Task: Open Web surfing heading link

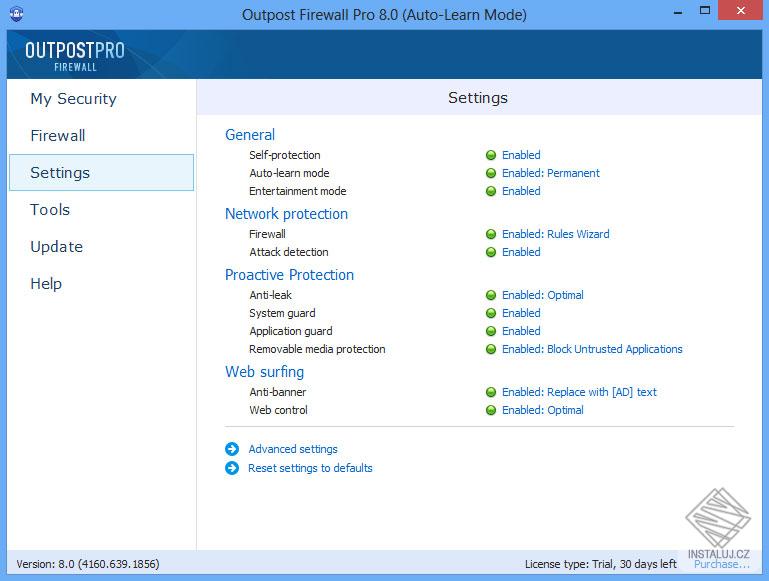Action: [264, 372]
